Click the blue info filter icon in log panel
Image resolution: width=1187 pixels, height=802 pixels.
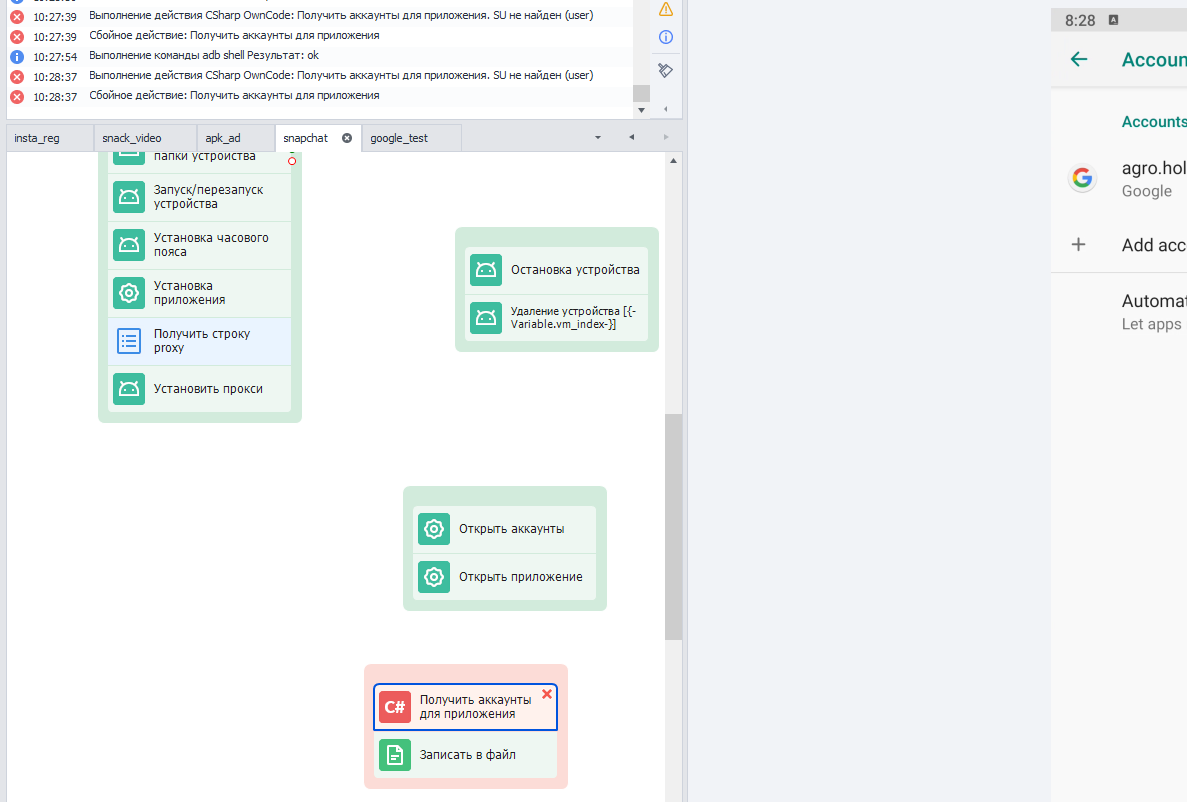[x=666, y=37]
